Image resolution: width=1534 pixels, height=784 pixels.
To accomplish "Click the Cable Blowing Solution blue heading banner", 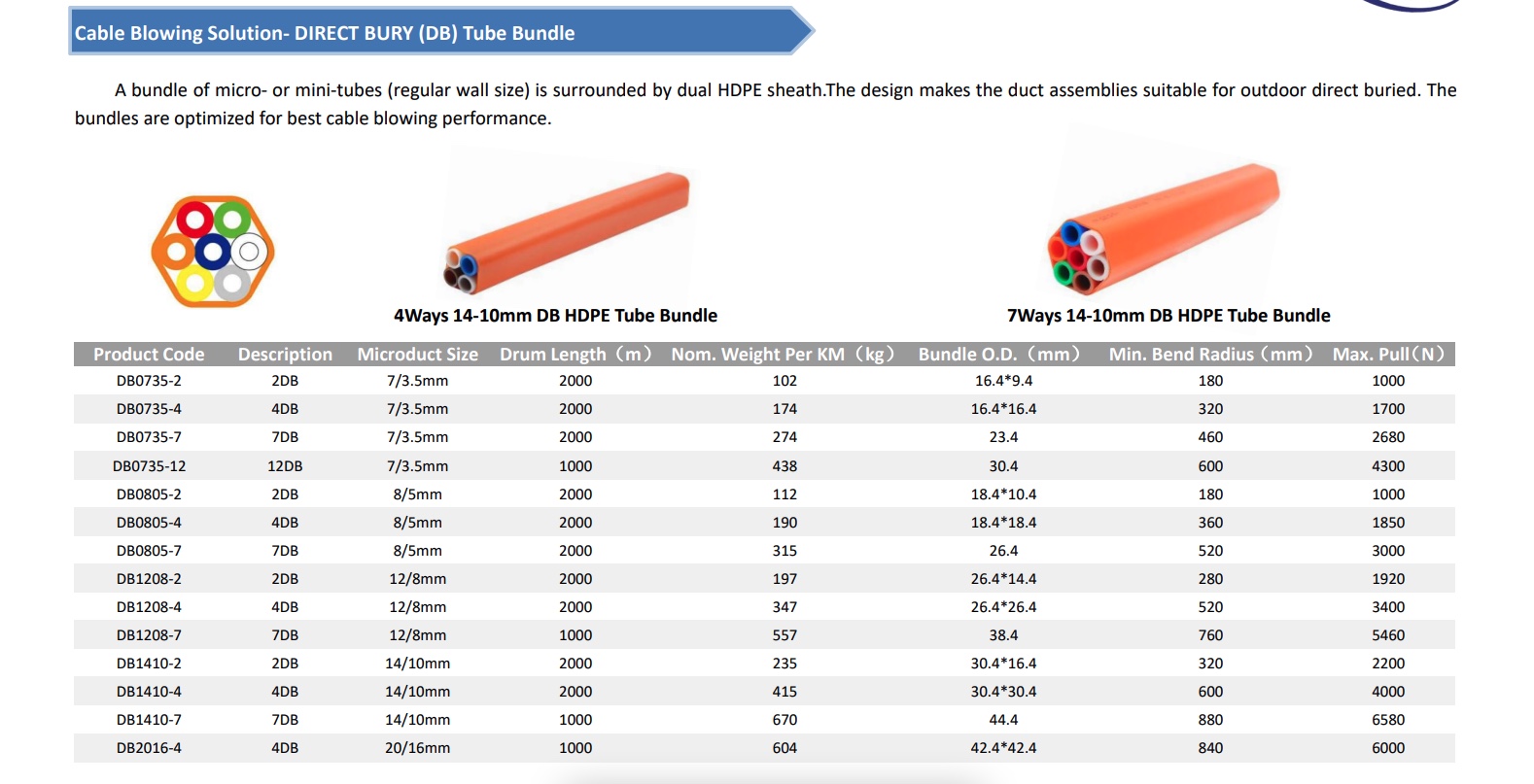I will (x=440, y=31).
